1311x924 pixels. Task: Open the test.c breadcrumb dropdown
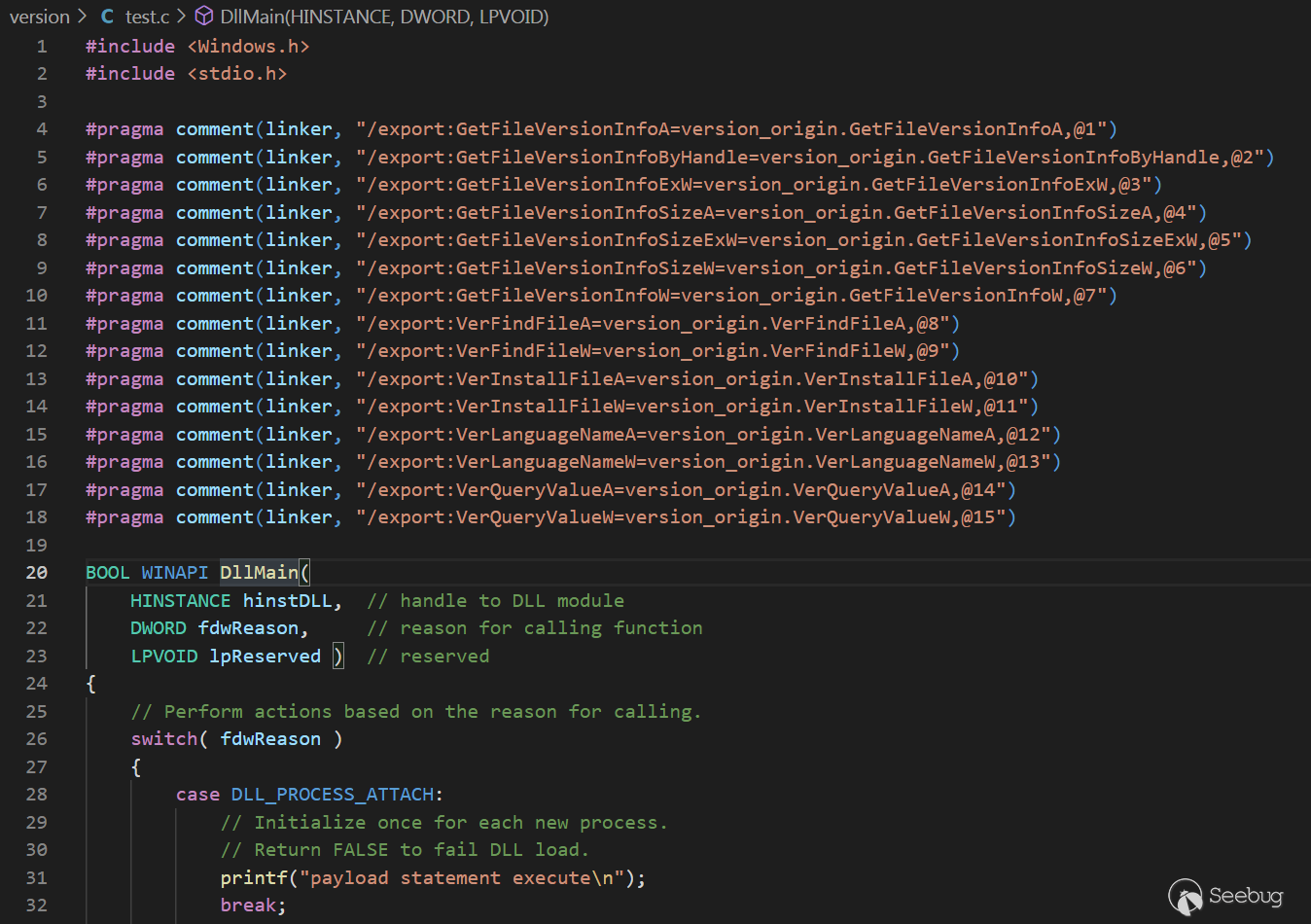point(147,17)
